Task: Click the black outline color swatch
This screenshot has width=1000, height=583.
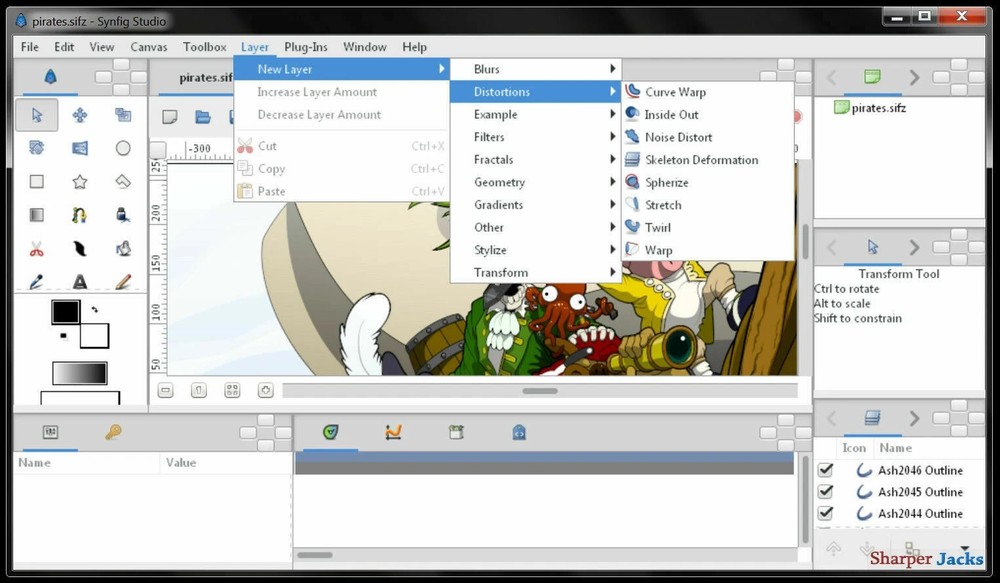Action: [x=66, y=312]
